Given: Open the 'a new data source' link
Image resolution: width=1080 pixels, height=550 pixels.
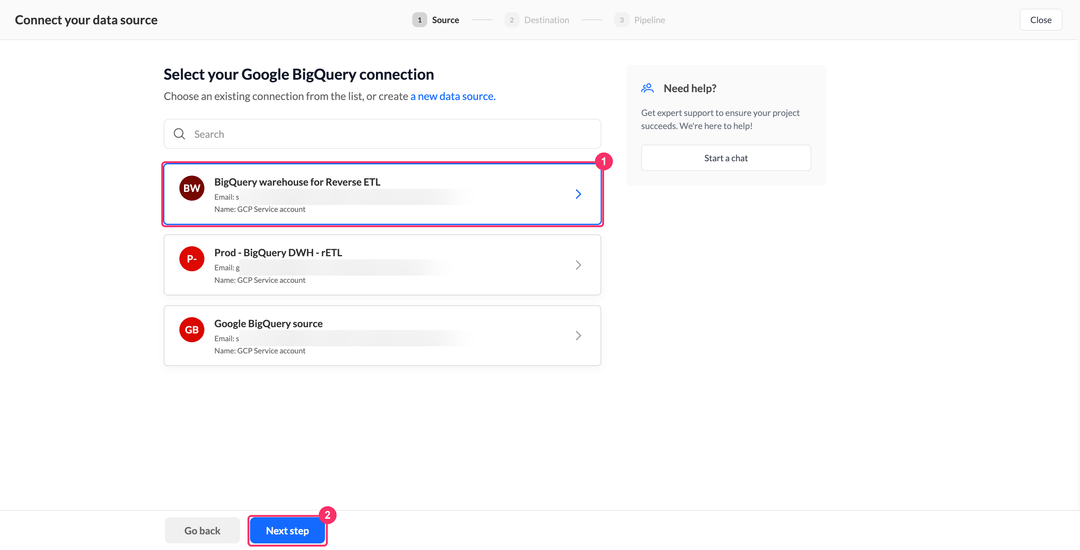Looking at the screenshot, I should tap(453, 96).
